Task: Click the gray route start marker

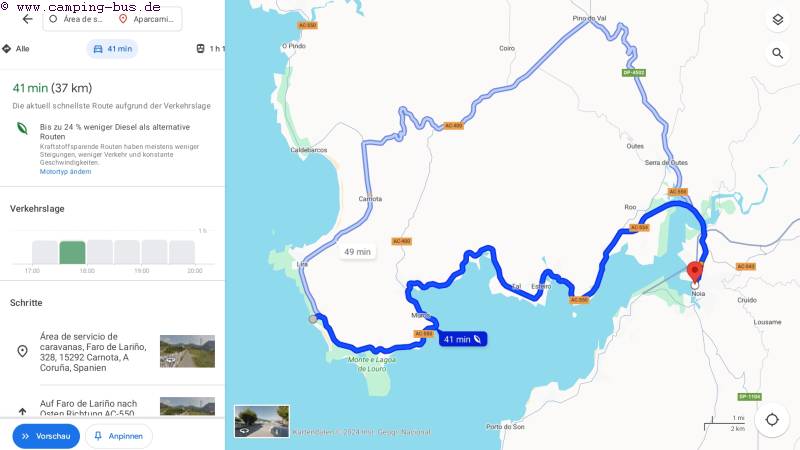Action: 313,319
